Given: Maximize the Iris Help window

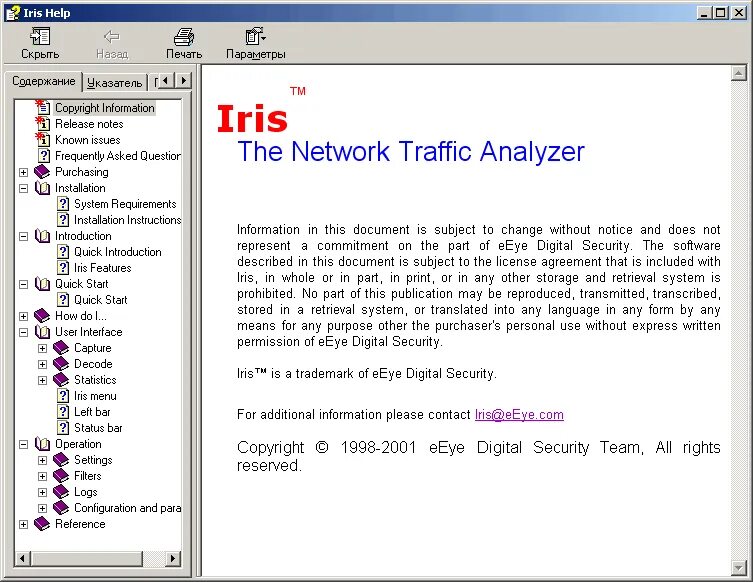Looking at the screenshot, I should (721, 13).
